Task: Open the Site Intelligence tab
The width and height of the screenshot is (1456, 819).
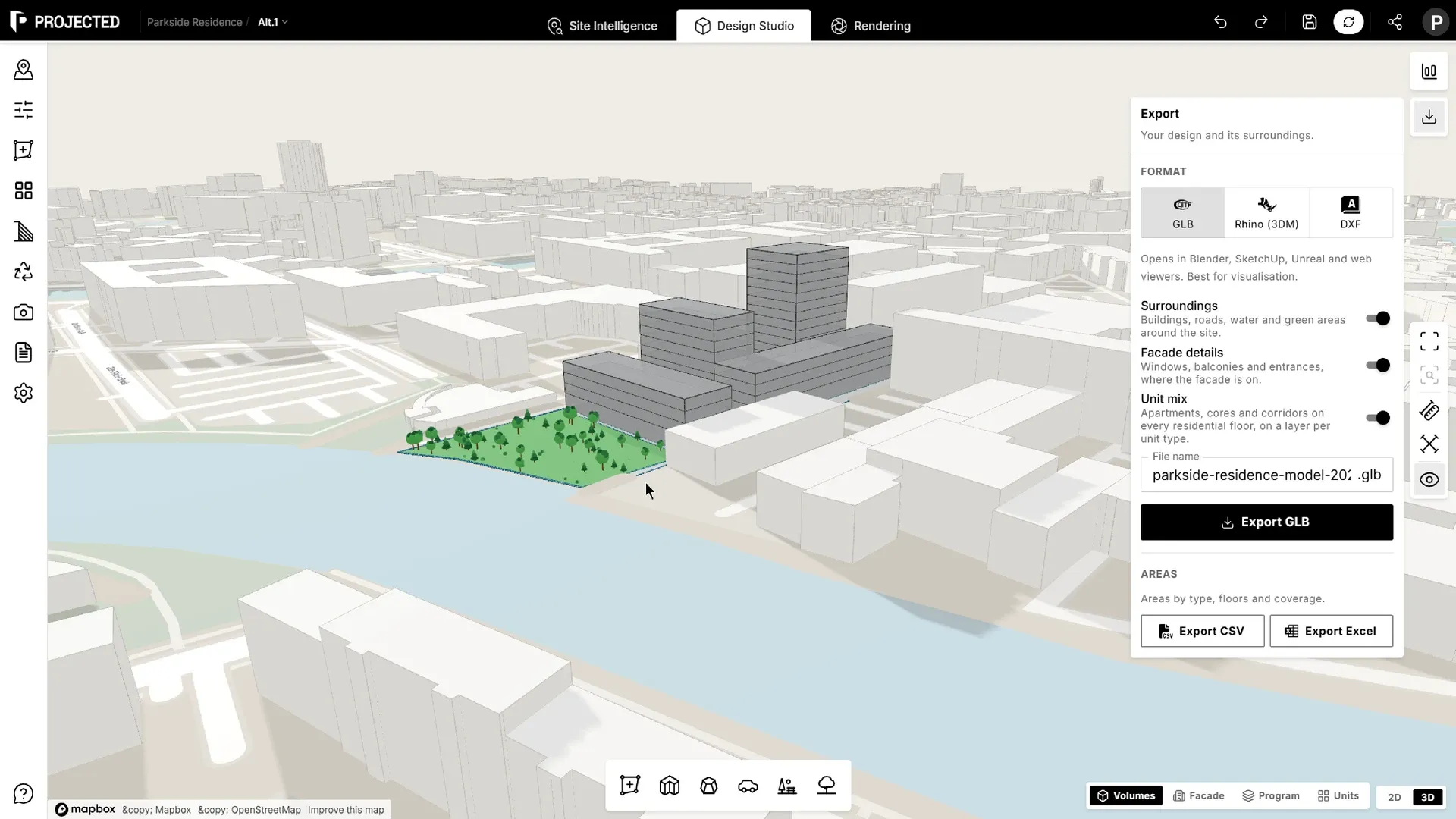Action: [602, 26]
